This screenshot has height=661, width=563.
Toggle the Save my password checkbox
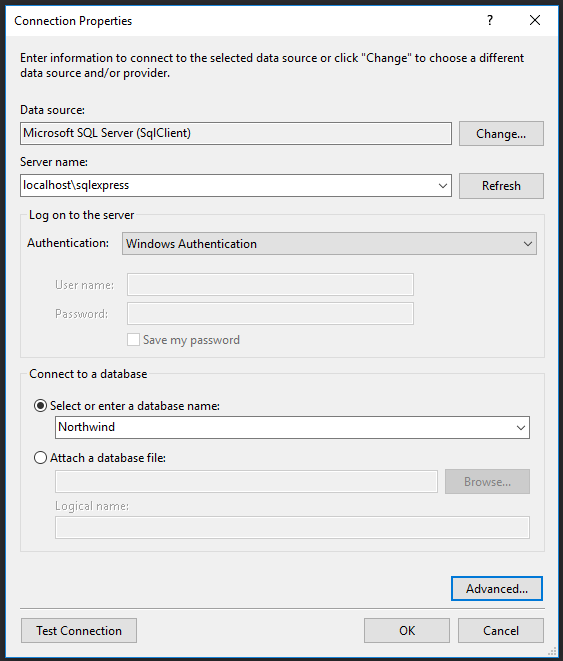click(133, 340)
